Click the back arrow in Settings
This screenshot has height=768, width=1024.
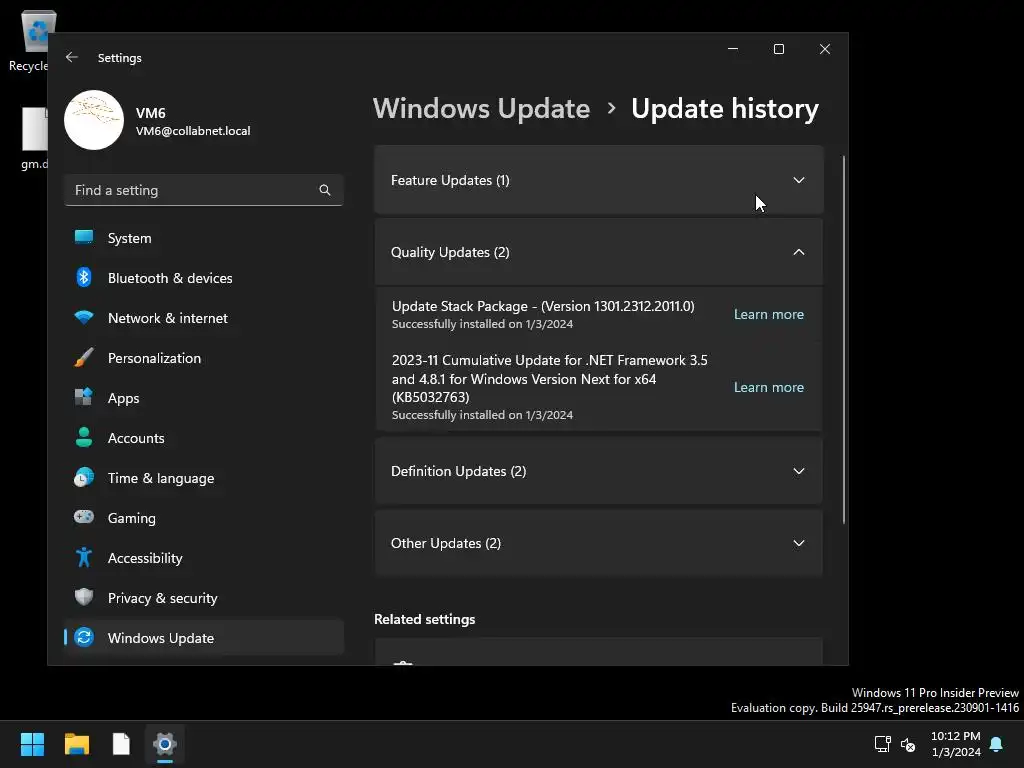(72, 57)
